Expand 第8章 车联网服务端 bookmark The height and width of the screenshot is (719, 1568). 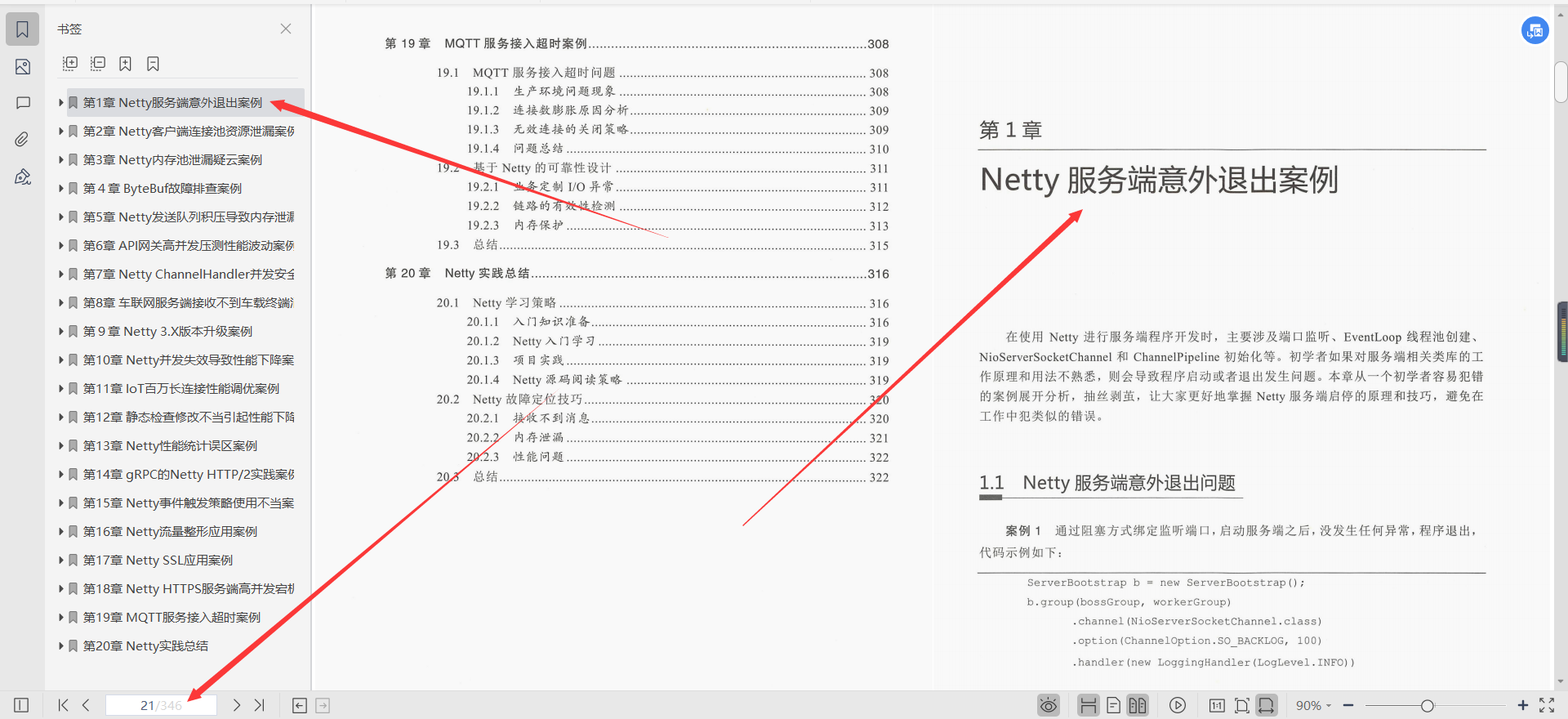coord(61,303)
